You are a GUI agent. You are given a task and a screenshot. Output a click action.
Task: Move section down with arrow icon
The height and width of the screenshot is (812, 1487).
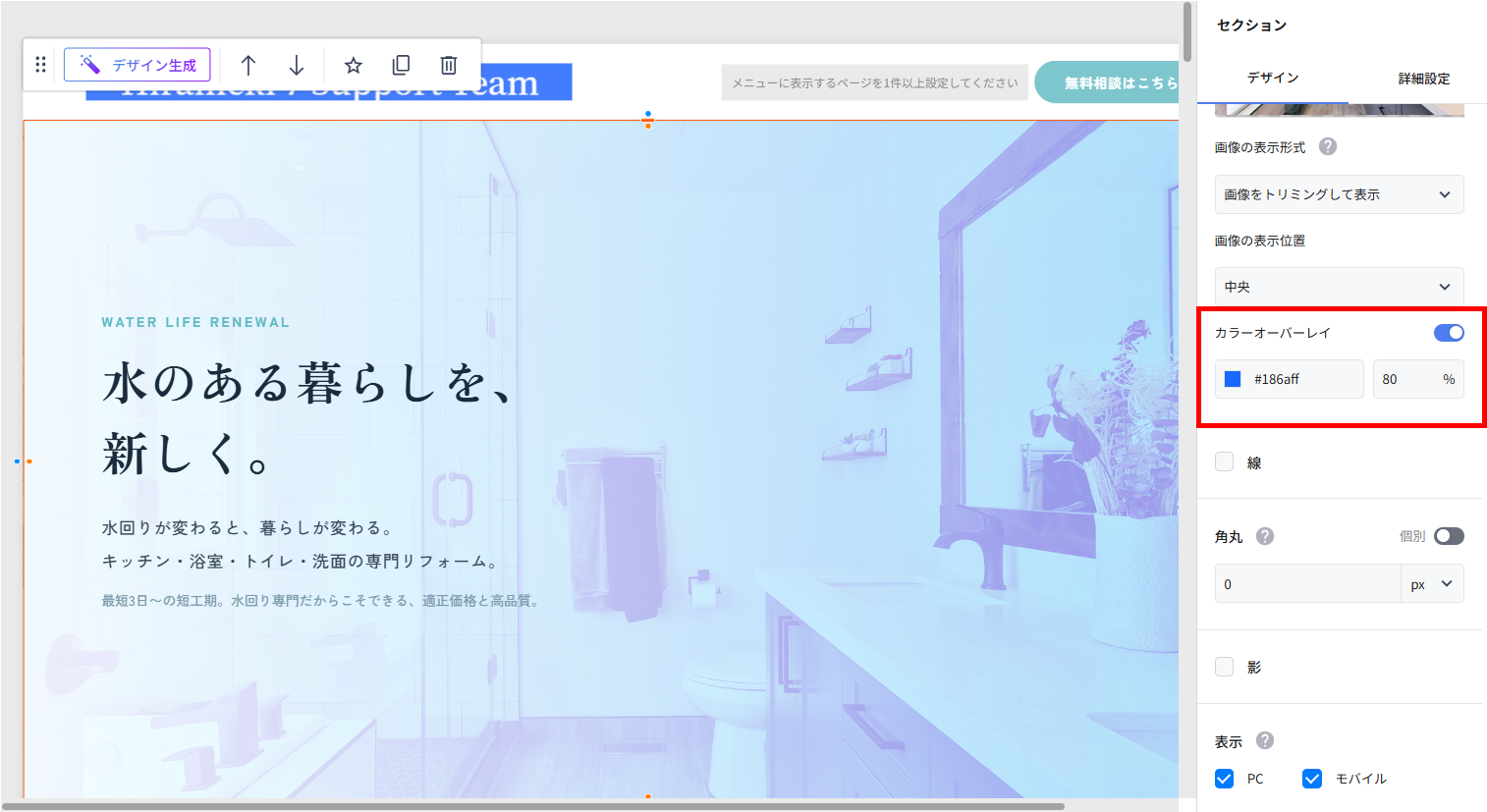(297, 66)
